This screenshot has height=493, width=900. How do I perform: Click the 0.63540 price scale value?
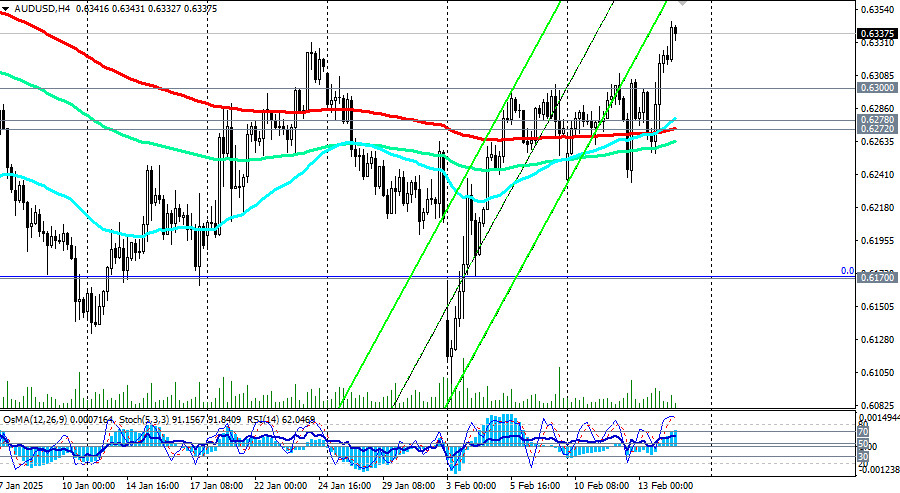[x=878, y=10]
